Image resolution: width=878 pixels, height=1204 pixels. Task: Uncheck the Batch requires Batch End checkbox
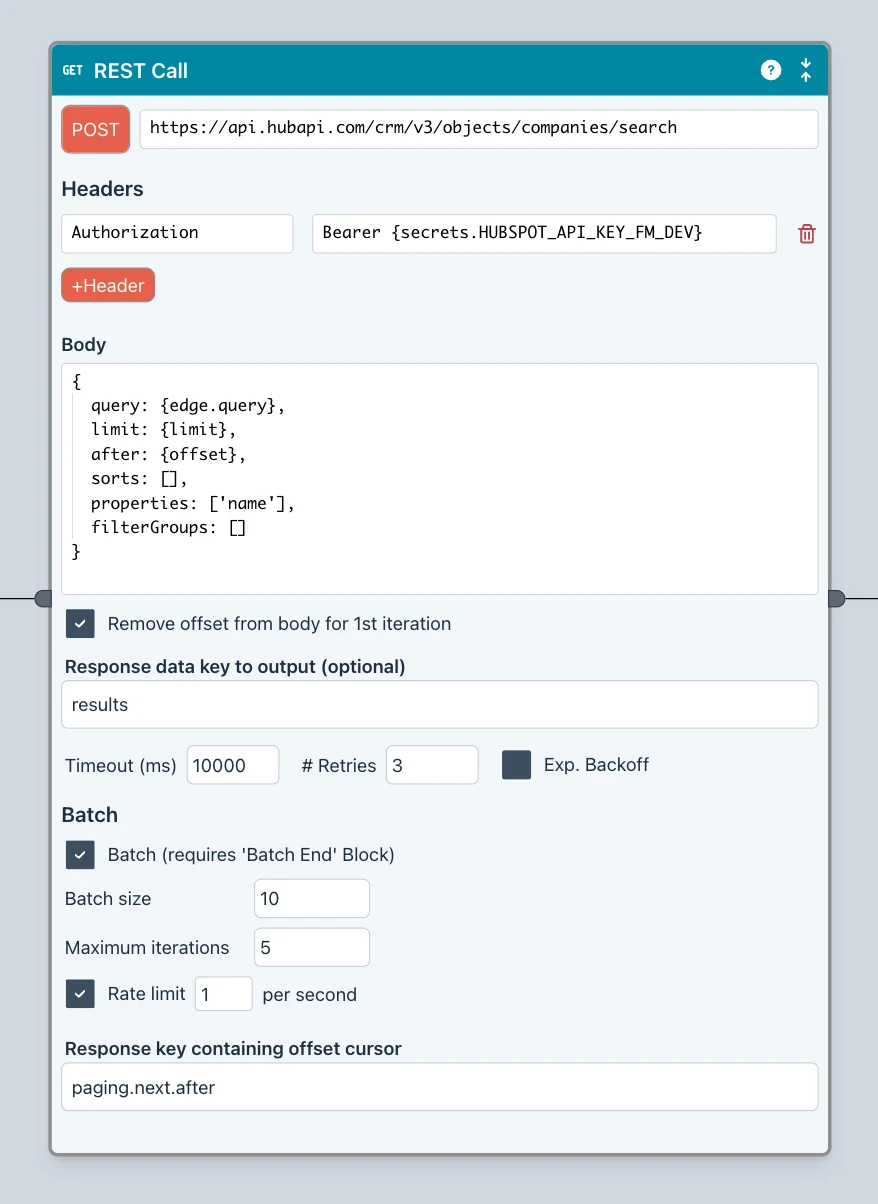[x=80, y=855]
